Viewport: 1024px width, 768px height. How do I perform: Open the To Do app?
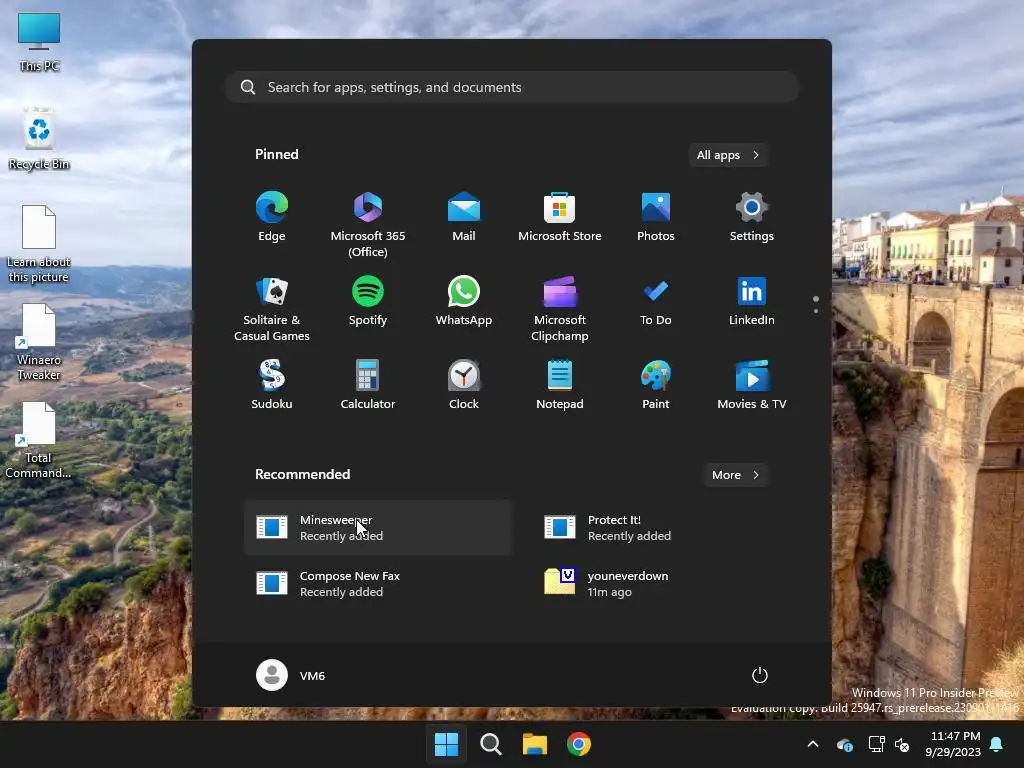(x=656, y=300)
